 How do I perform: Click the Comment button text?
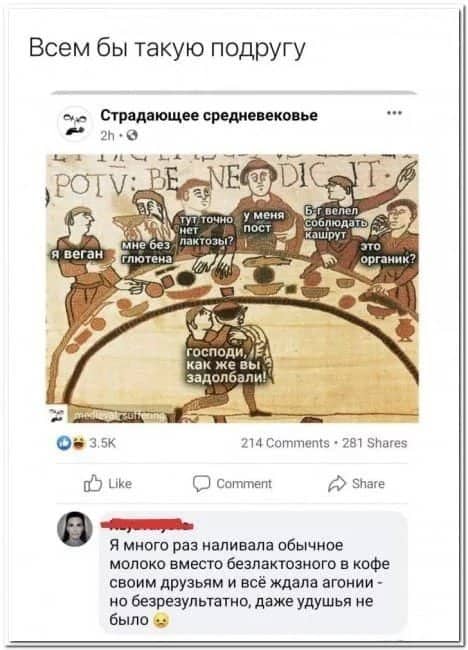point(244,484)
